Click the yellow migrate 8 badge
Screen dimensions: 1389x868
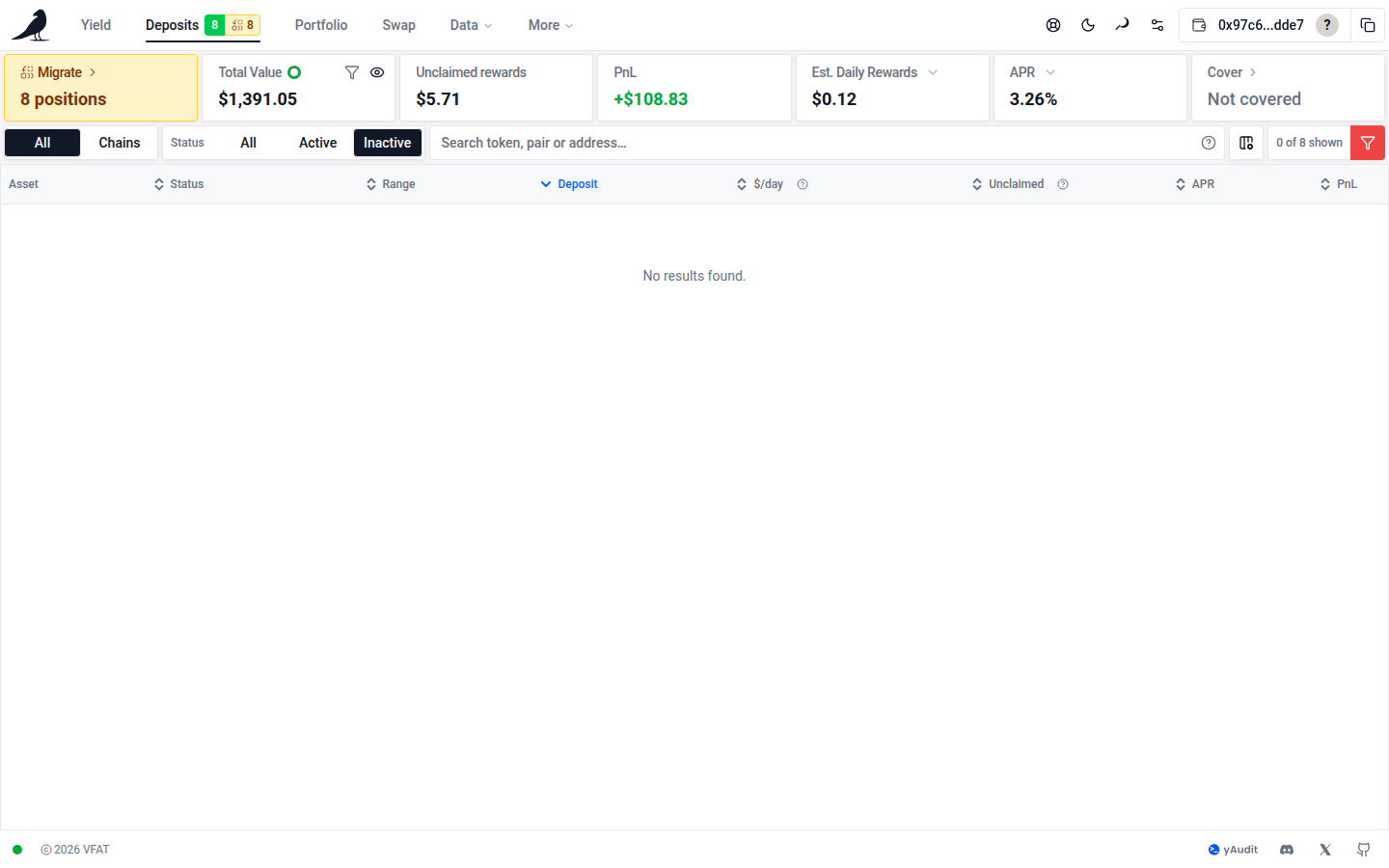tap(243, 25)
